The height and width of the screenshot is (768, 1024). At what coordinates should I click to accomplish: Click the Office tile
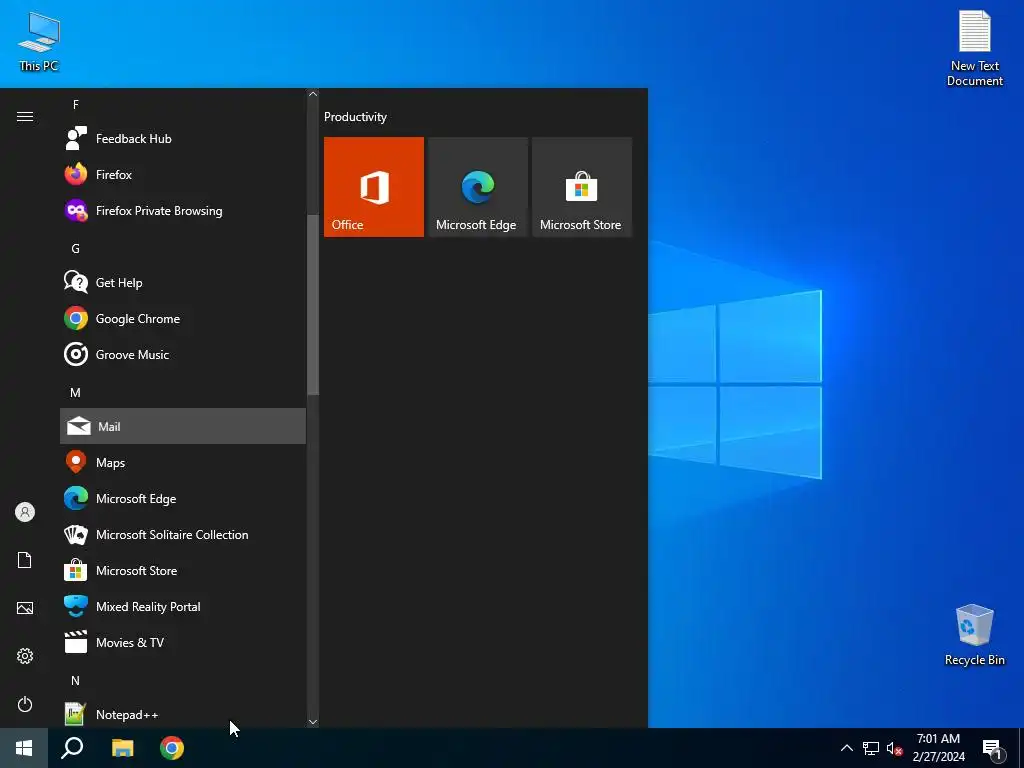(x=374, y=187)
